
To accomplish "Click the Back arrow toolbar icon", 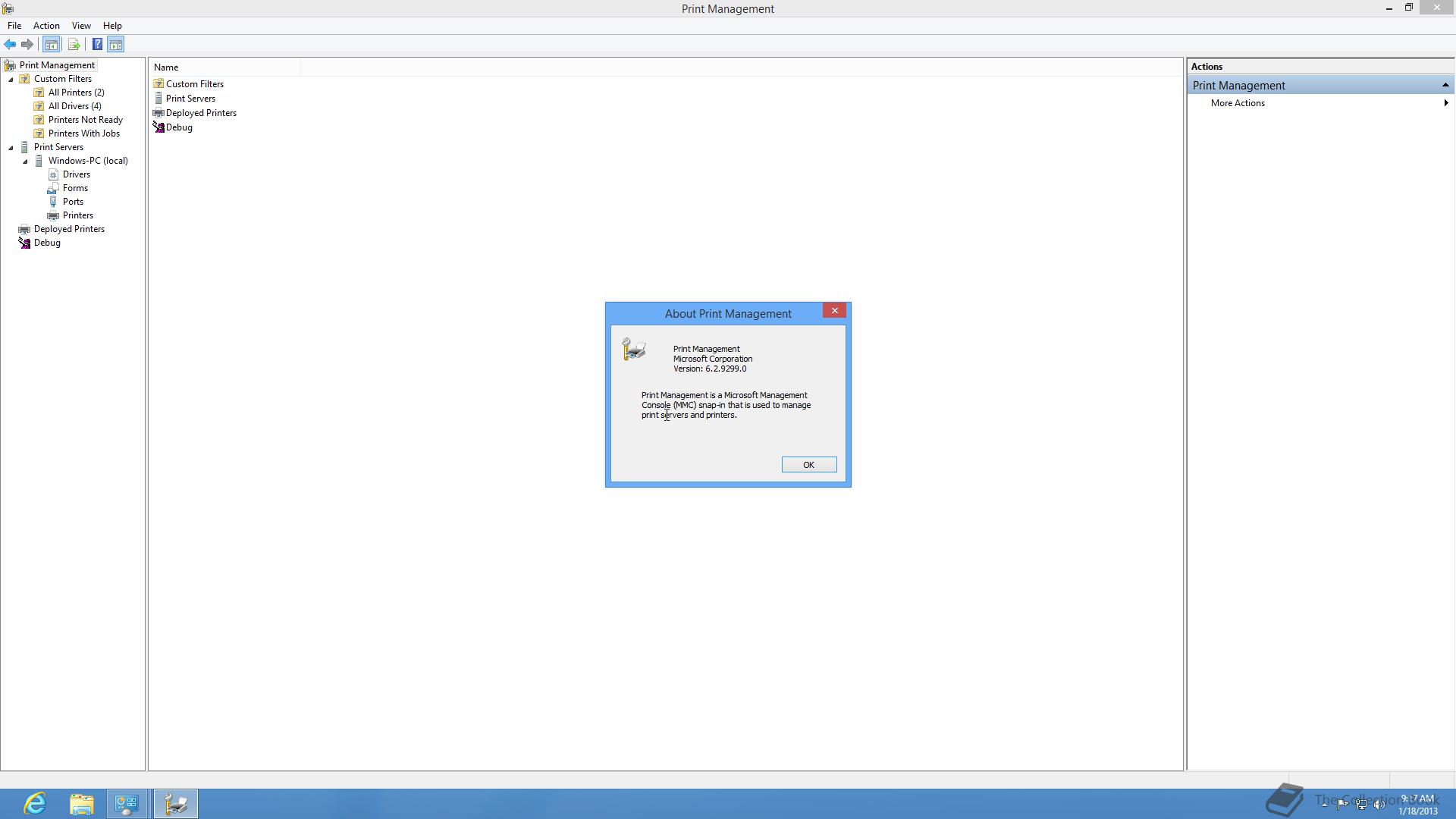I will 10,45.
